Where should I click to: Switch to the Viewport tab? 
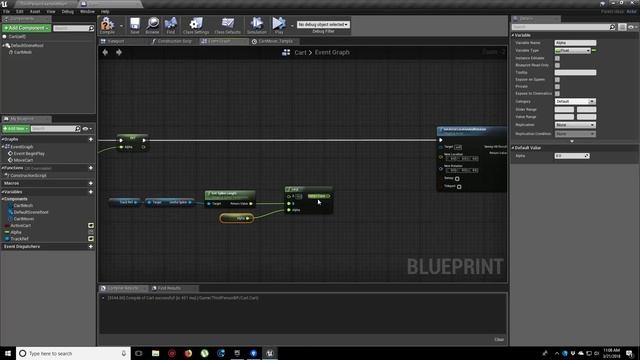[115, 41]
